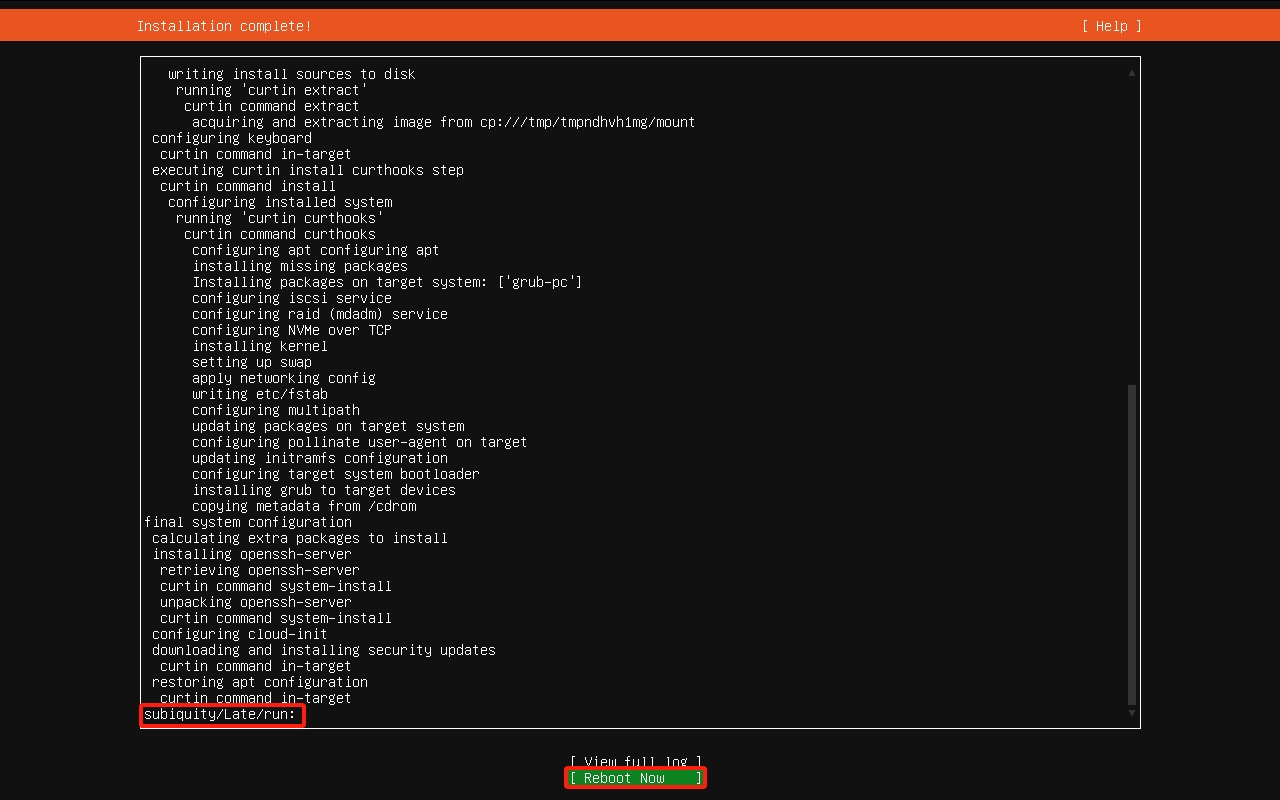Select the 'final system configuration' line
Image resolution: width=1280 pixels, height=800 pixels.
click(x=248, y=522)
